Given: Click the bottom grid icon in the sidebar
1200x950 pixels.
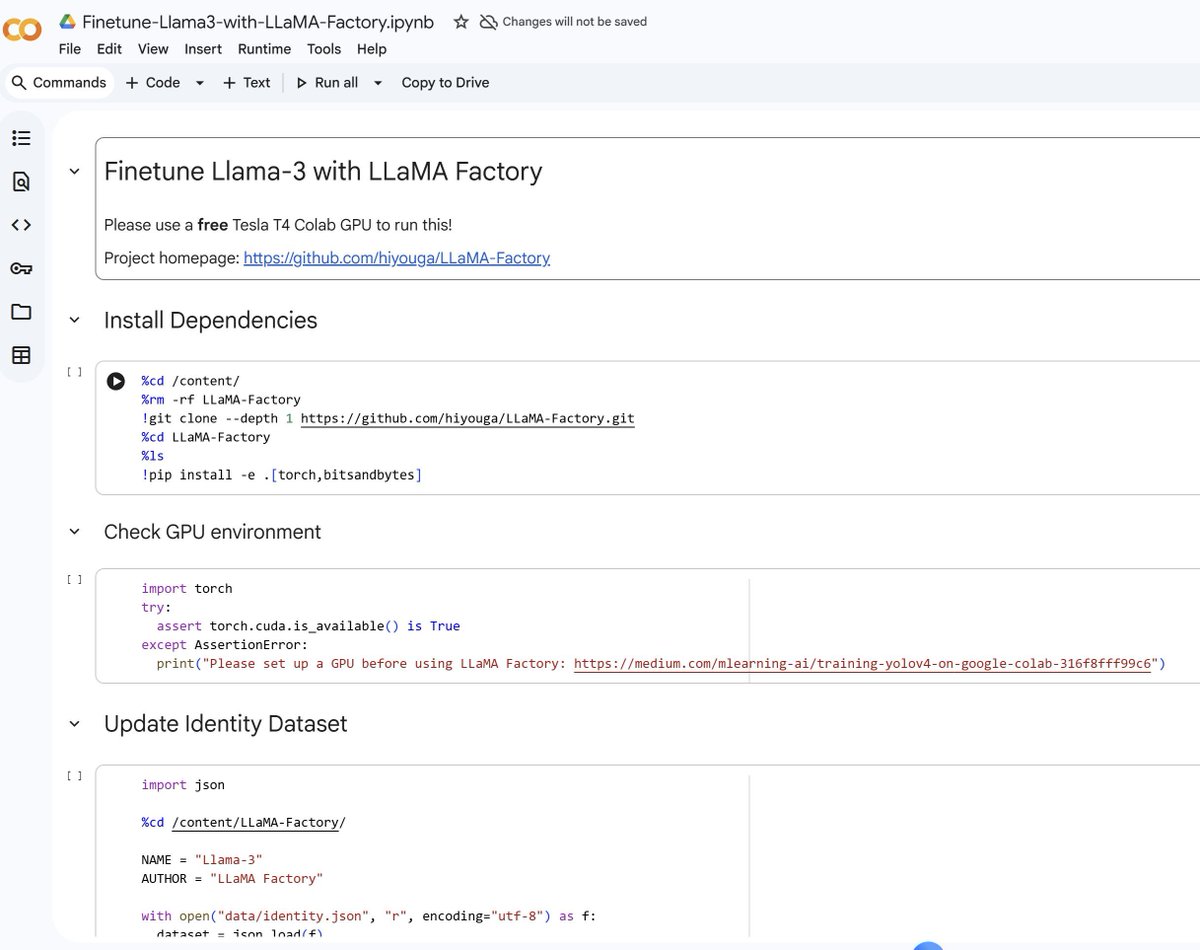Looking at the screenshot, I should (22, 355).
